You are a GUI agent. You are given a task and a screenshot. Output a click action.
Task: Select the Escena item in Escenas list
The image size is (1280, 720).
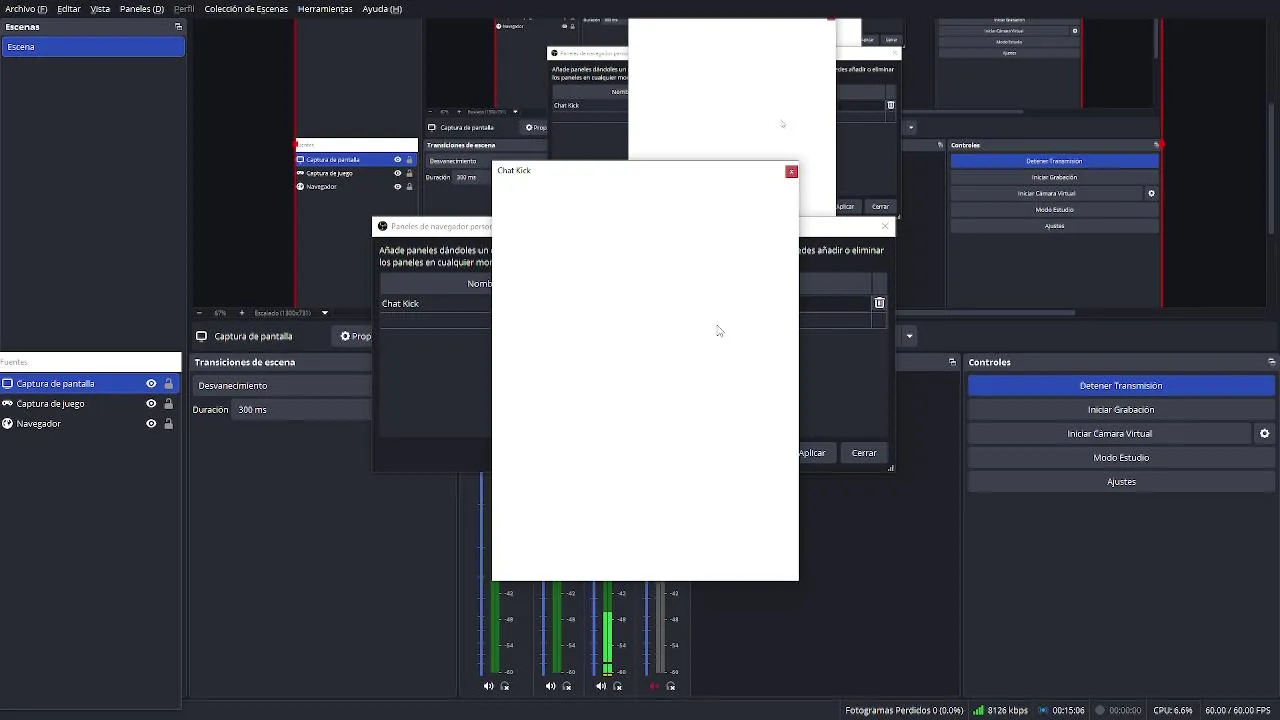[93, 47]
